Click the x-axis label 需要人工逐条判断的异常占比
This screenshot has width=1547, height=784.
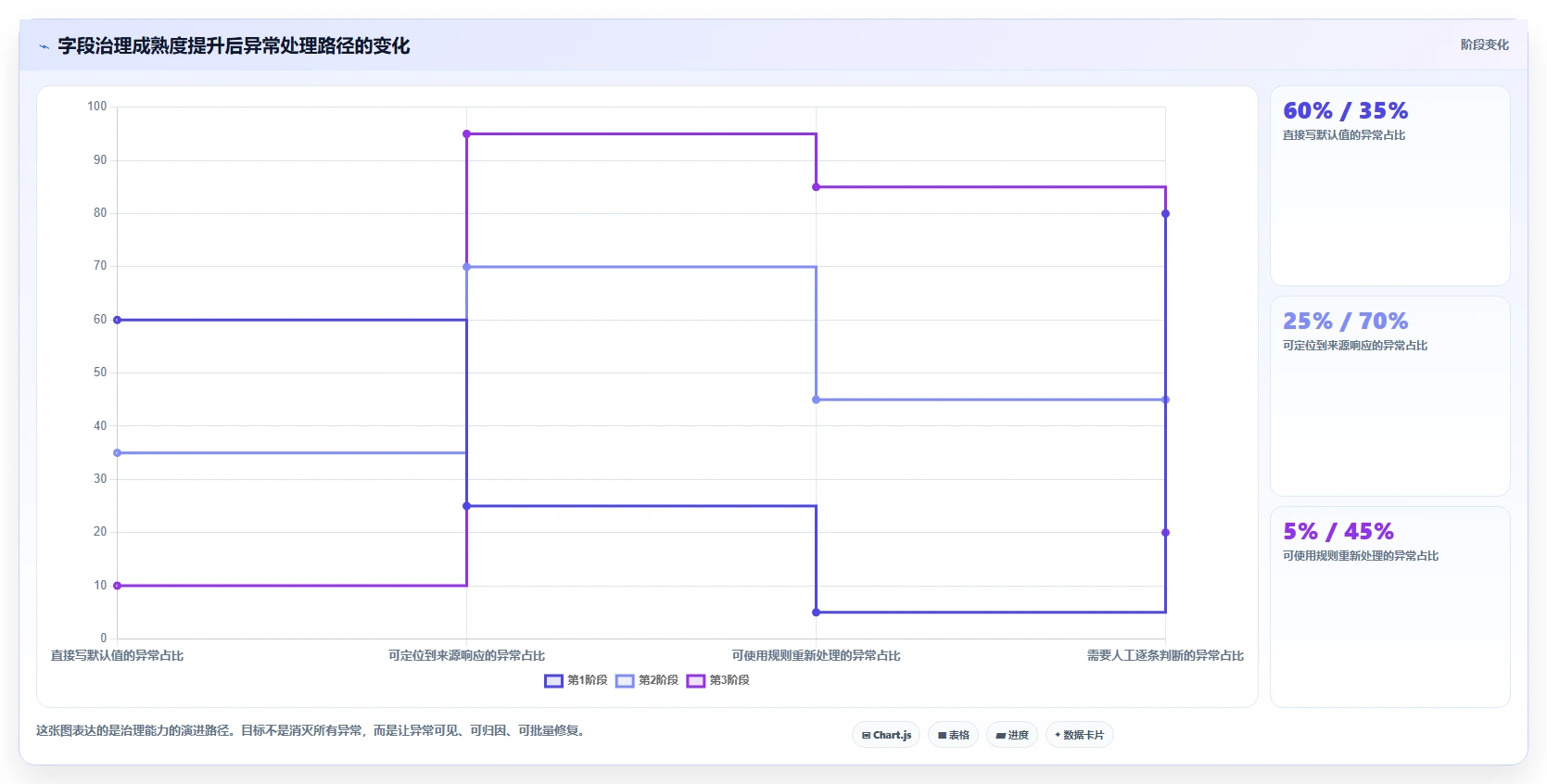point(1165,655)
